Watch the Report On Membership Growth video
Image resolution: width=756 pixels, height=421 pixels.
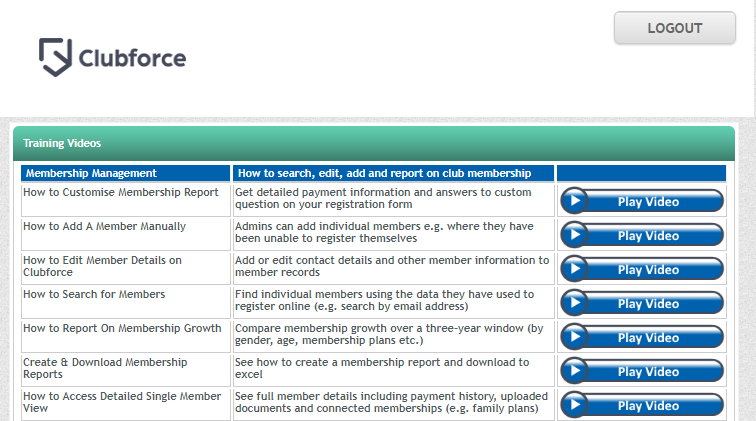[x=641, y=337]
